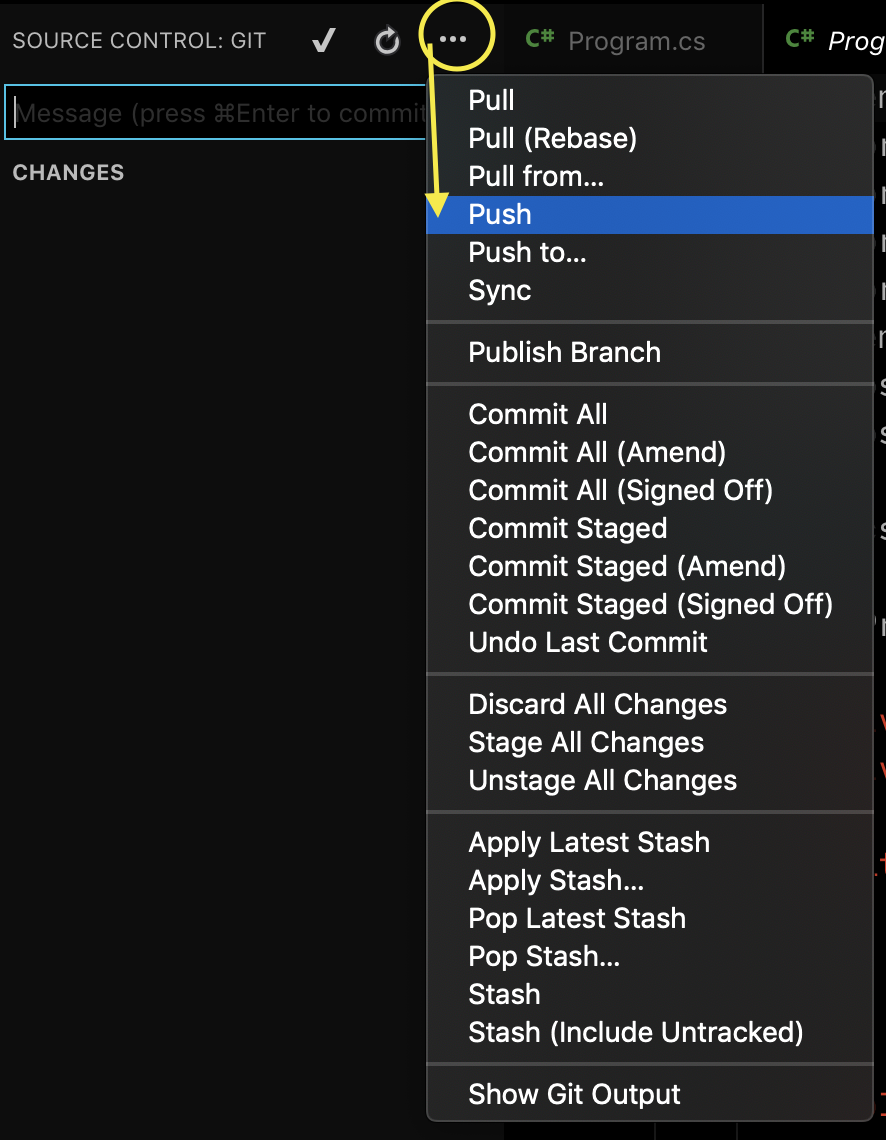This screenshot has height=1140, width=886.
Task: Select Push from the menu
Action: (500, 214)
